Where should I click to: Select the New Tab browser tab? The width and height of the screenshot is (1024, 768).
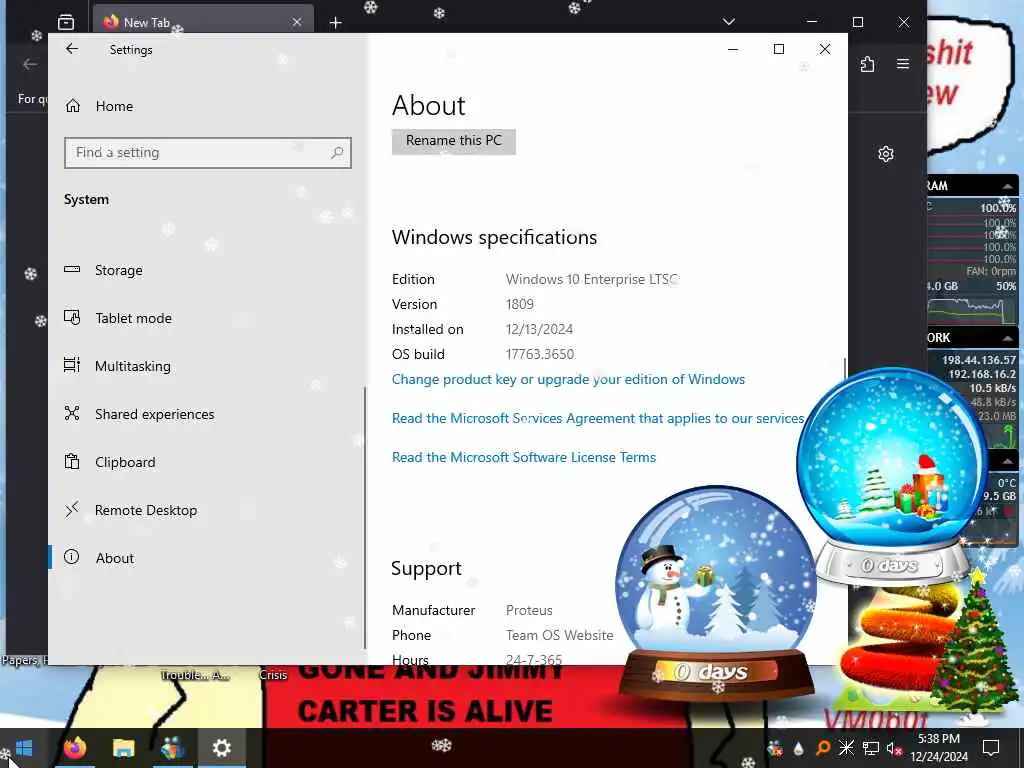click(203, 22)
